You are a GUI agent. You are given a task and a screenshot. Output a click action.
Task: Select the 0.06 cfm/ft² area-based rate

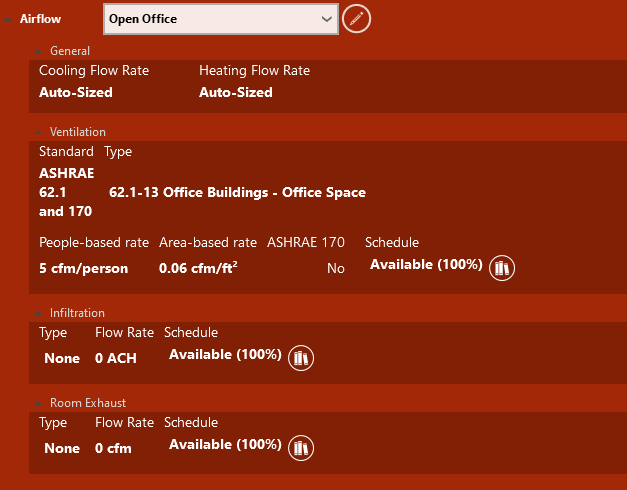[x=198, y=268]
